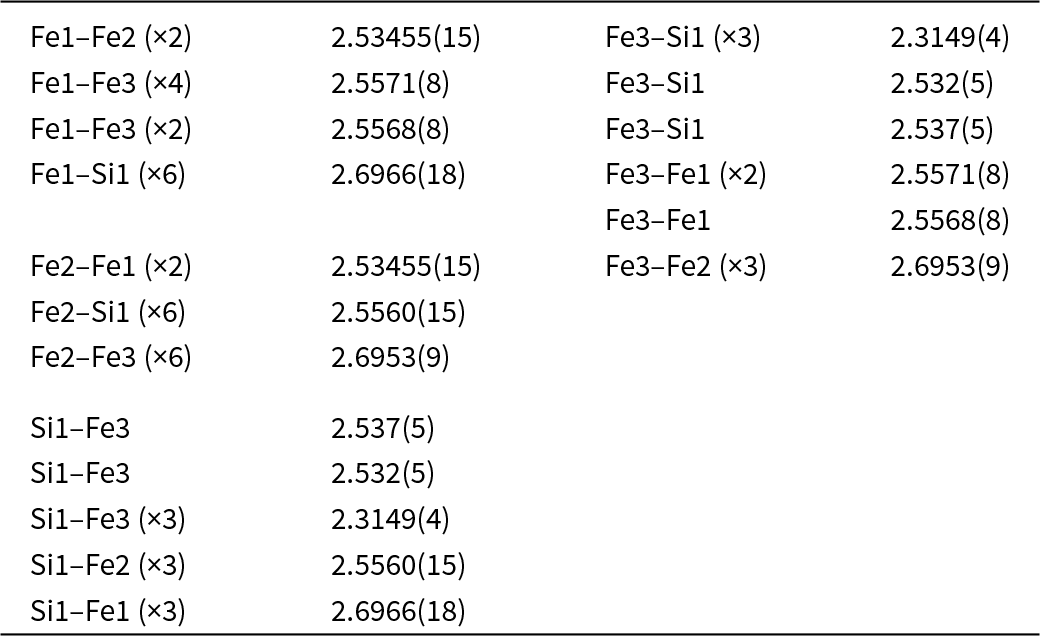The height and width of the screenshot is (636, 1040).
Task: Click the 2.6966(18) value beside Fe1–Si1 (×6)
Action: 398,175
